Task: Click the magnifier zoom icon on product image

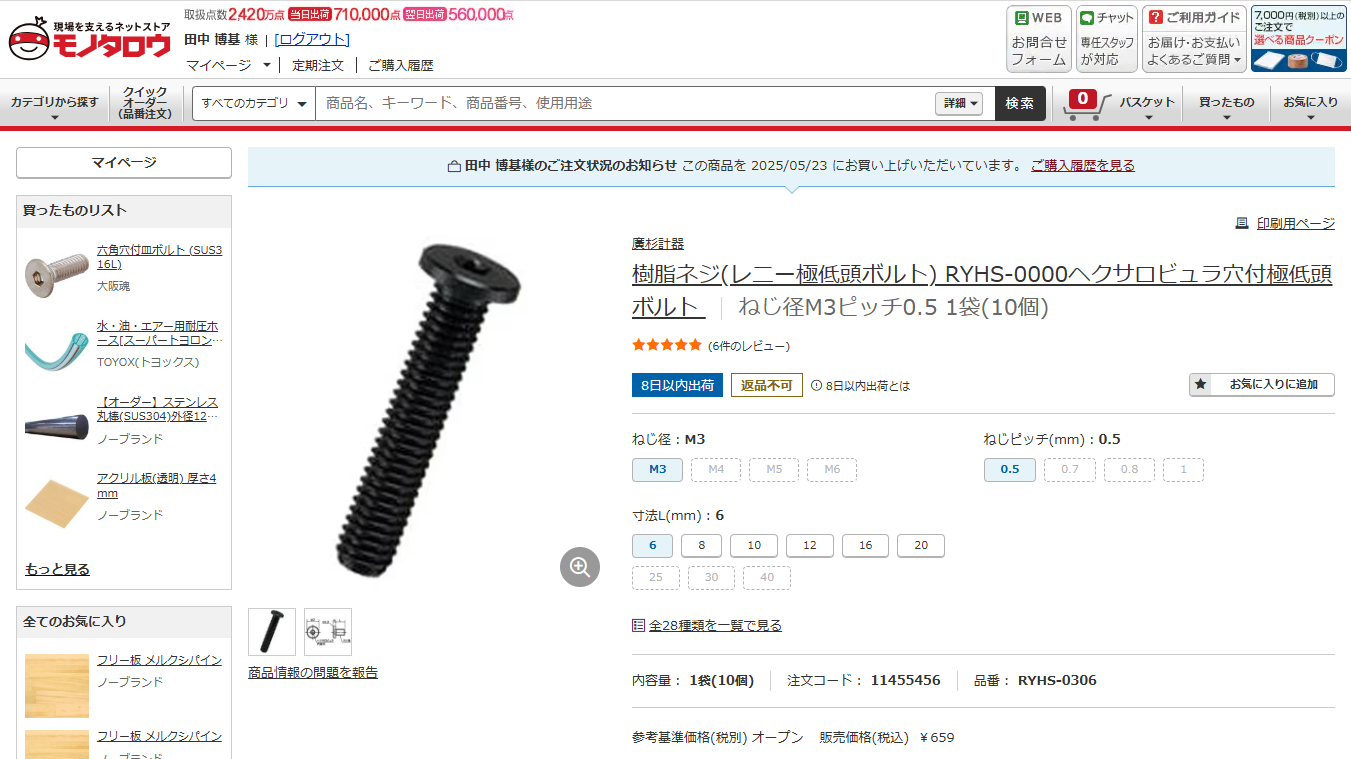Action: tap(579, 567)
